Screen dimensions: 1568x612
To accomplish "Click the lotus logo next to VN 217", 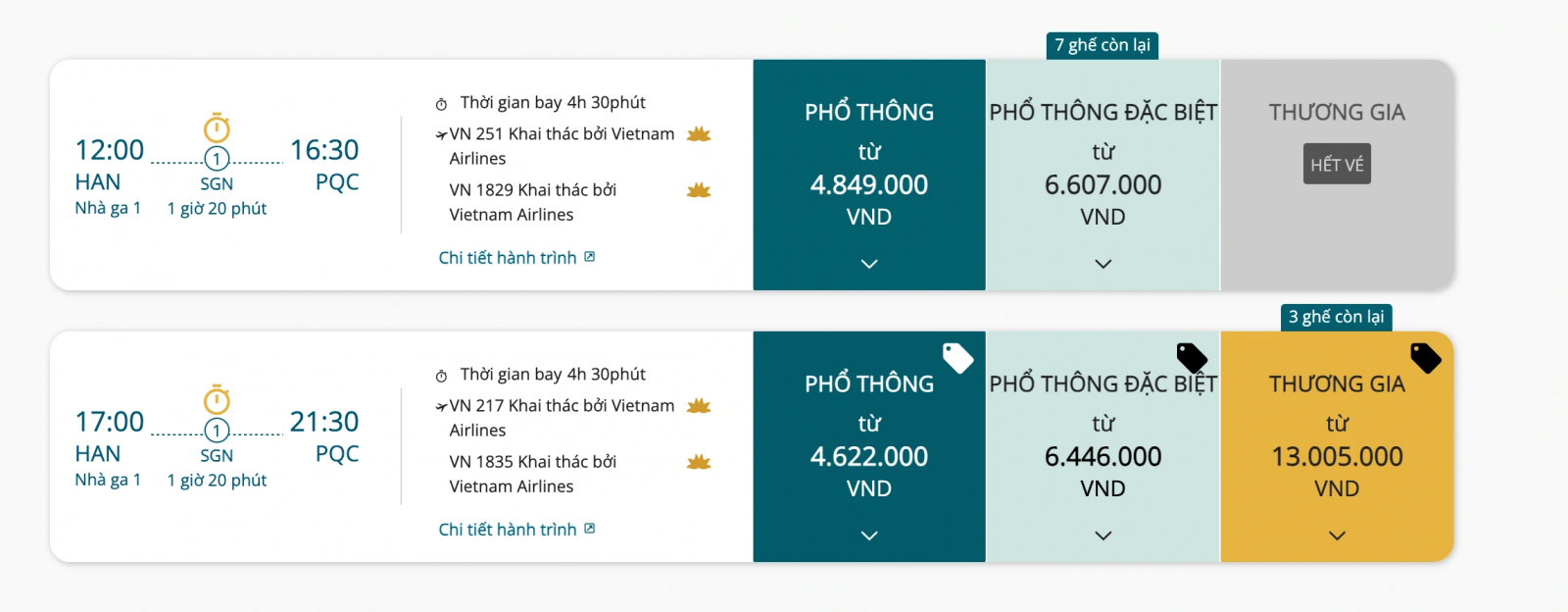I will coord(699,406).
